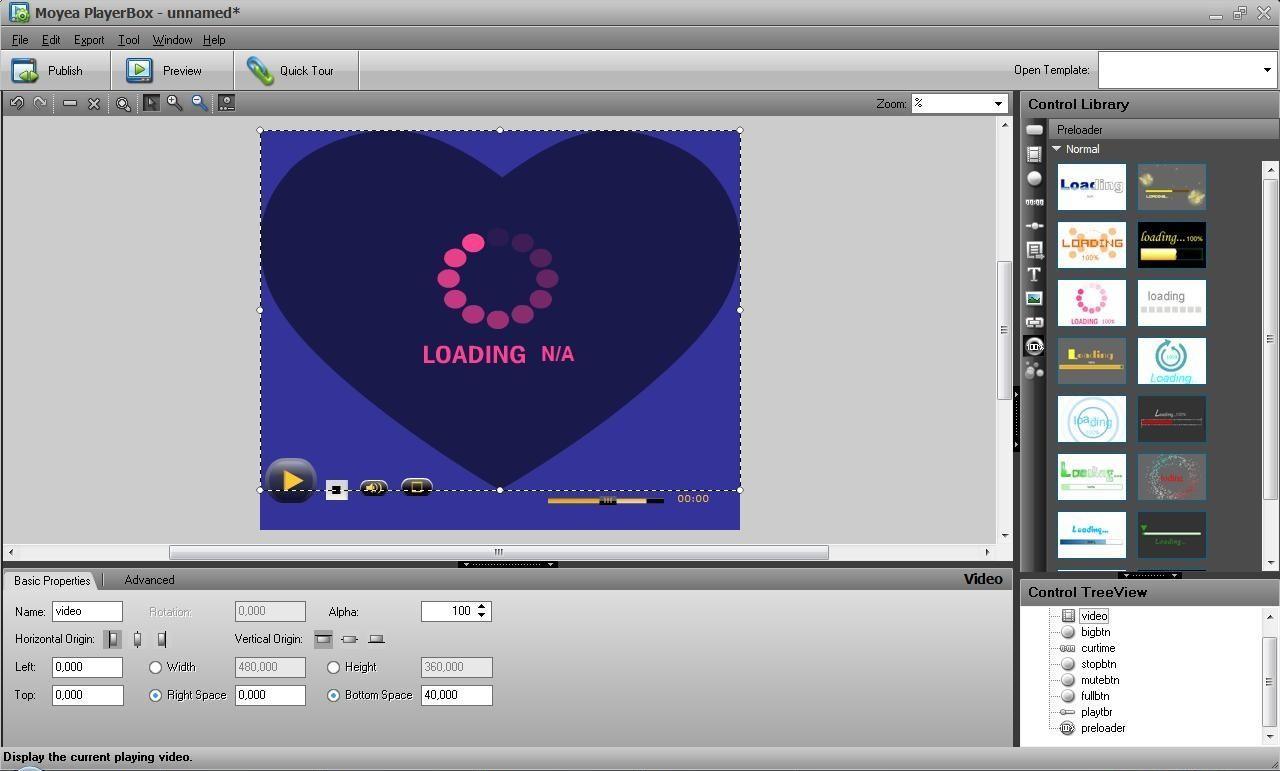Select bigbtn in Control TreeView
The image size is (1280, 771).
(1095, 632)
